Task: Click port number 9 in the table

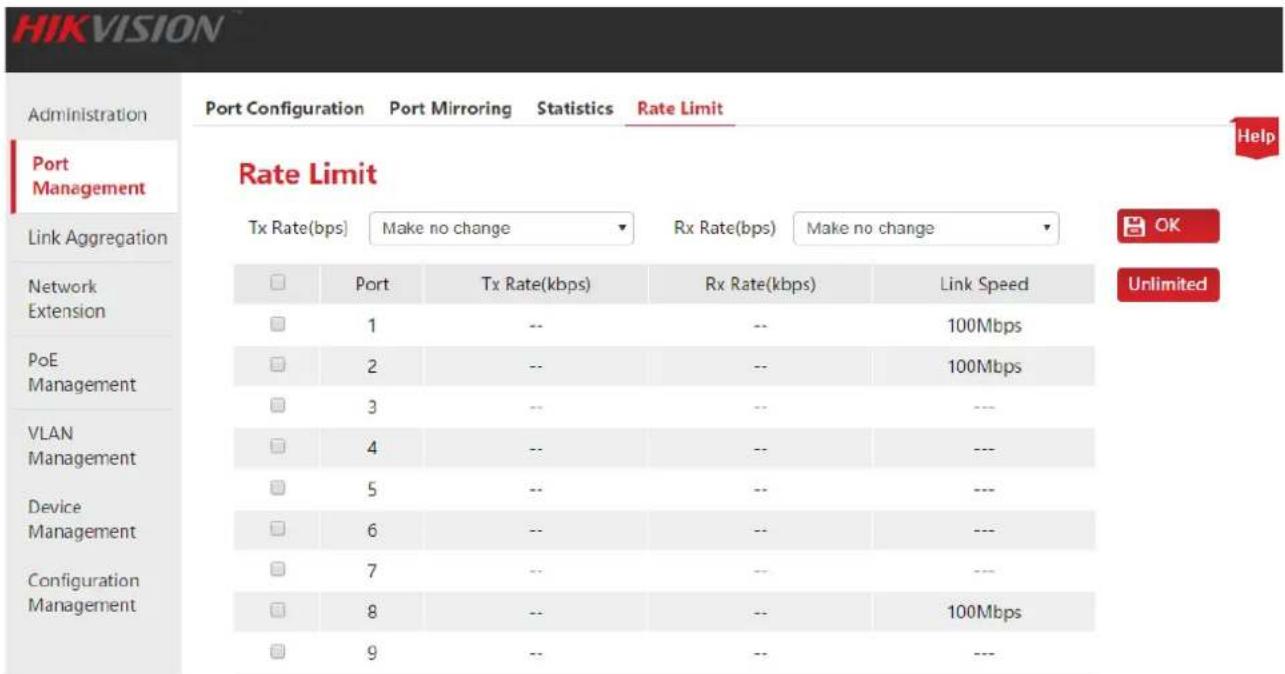Action: (x=372, y=653)
